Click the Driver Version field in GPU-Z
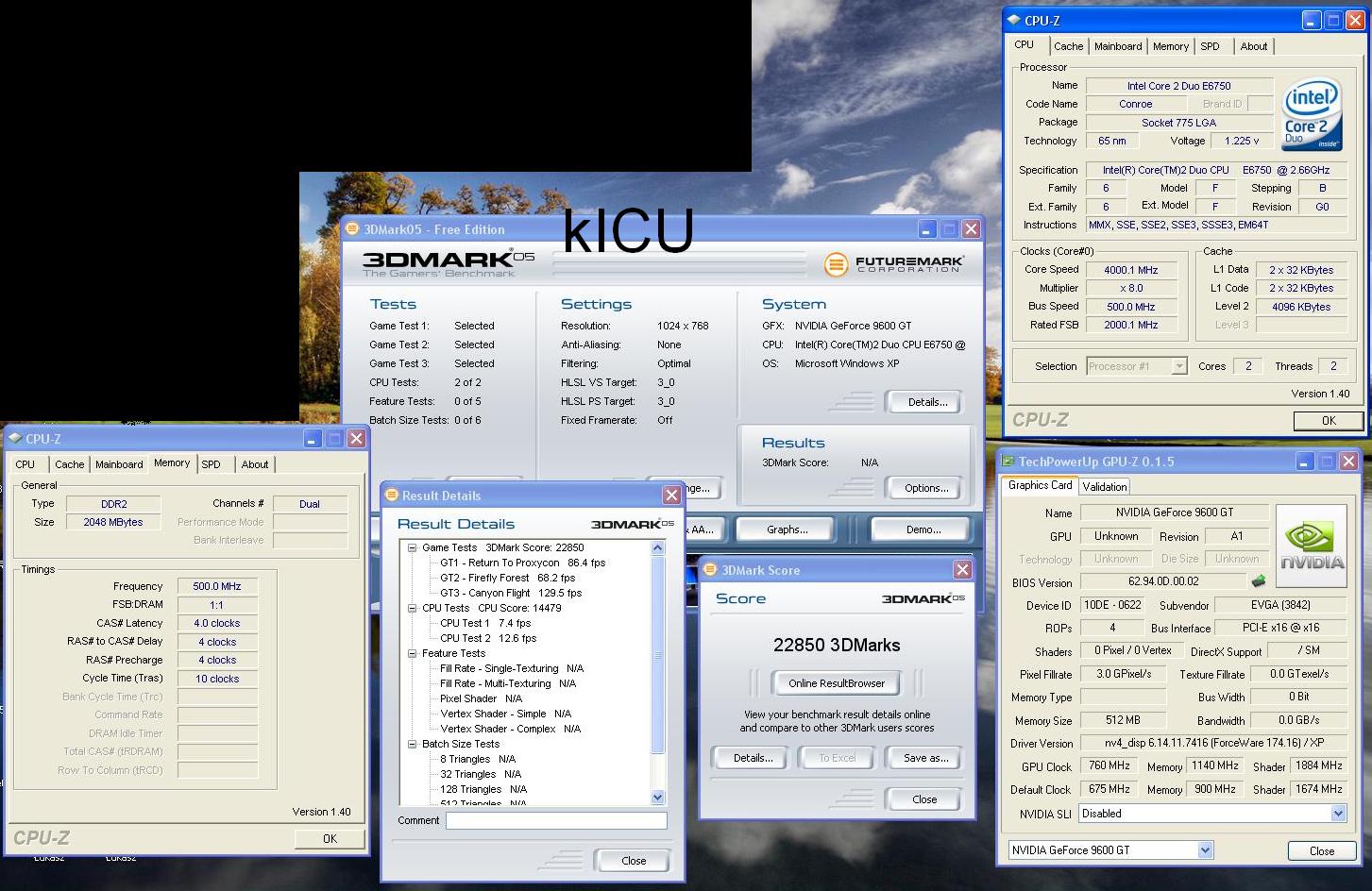Viewport: 1372px width, 891px height. (x=1212, y=743)
